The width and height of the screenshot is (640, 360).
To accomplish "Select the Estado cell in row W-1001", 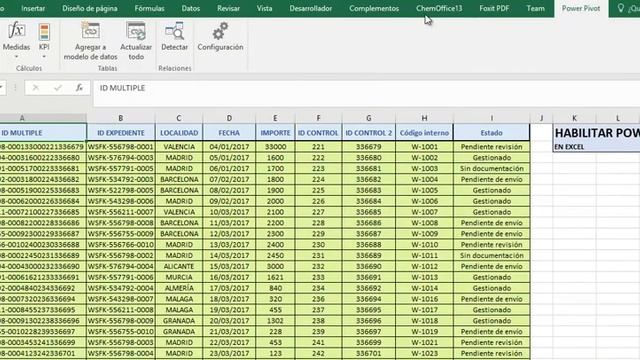I will pyautogui.click(x=491, y=147).
